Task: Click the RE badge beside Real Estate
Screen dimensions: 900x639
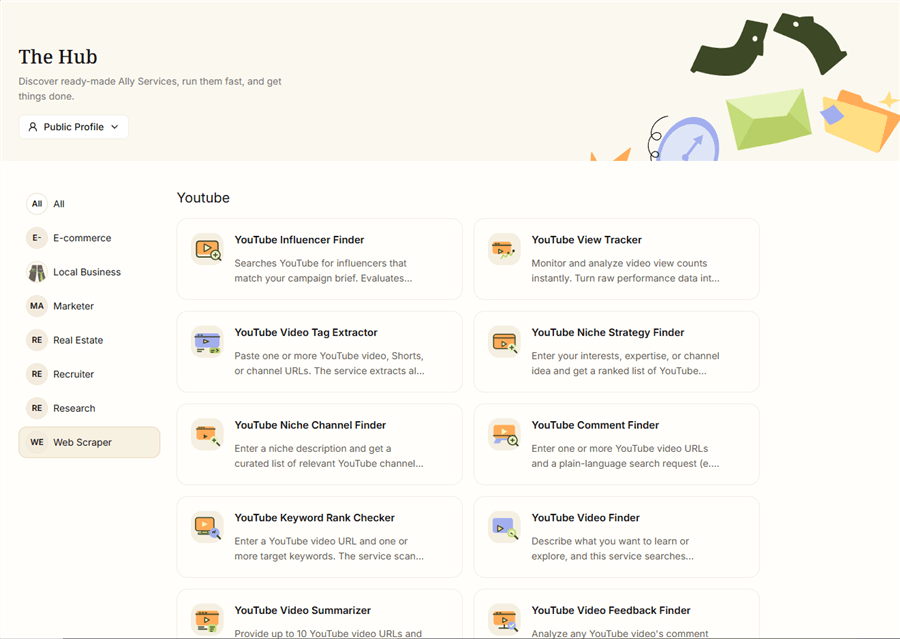Action: [37, 340]
